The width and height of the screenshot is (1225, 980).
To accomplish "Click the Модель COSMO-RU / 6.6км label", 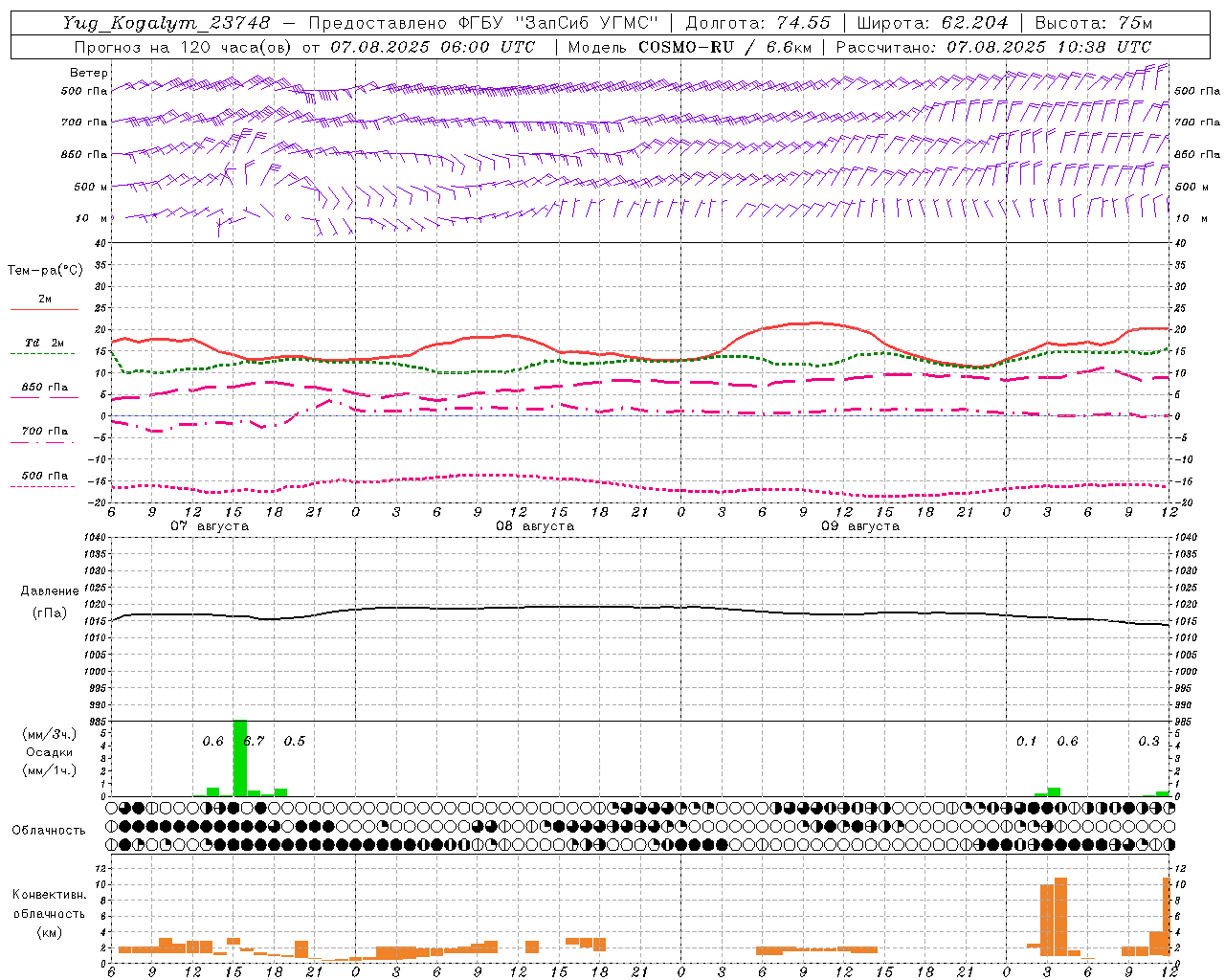I will point(689,47).
